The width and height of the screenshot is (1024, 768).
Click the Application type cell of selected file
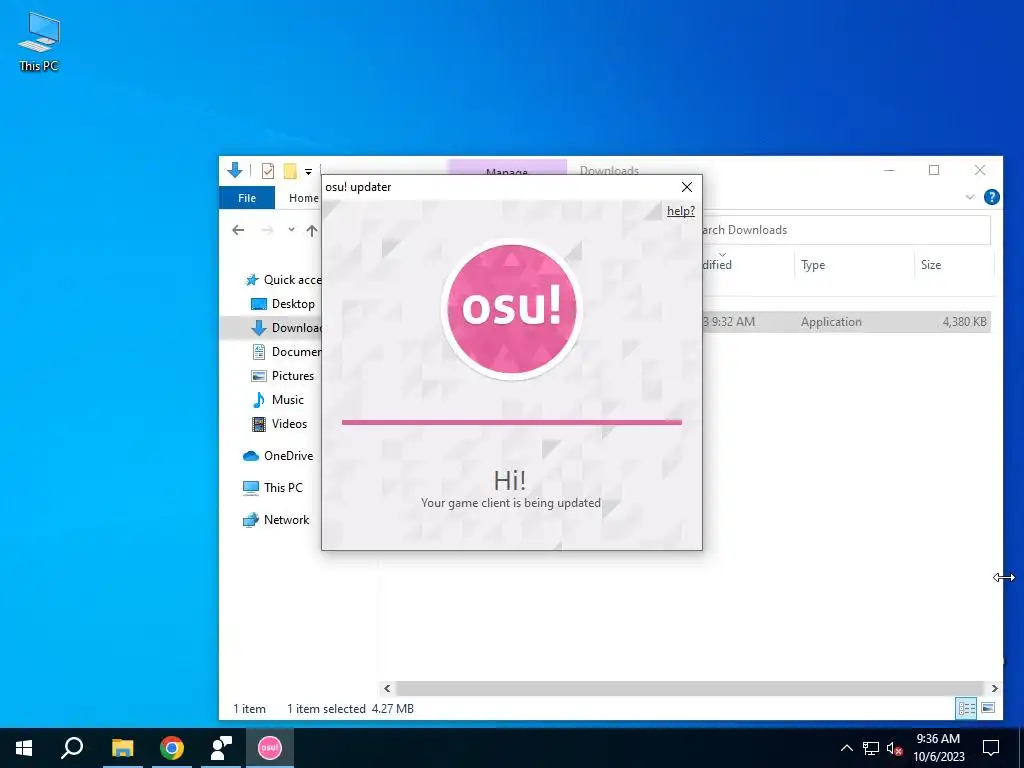831,322
